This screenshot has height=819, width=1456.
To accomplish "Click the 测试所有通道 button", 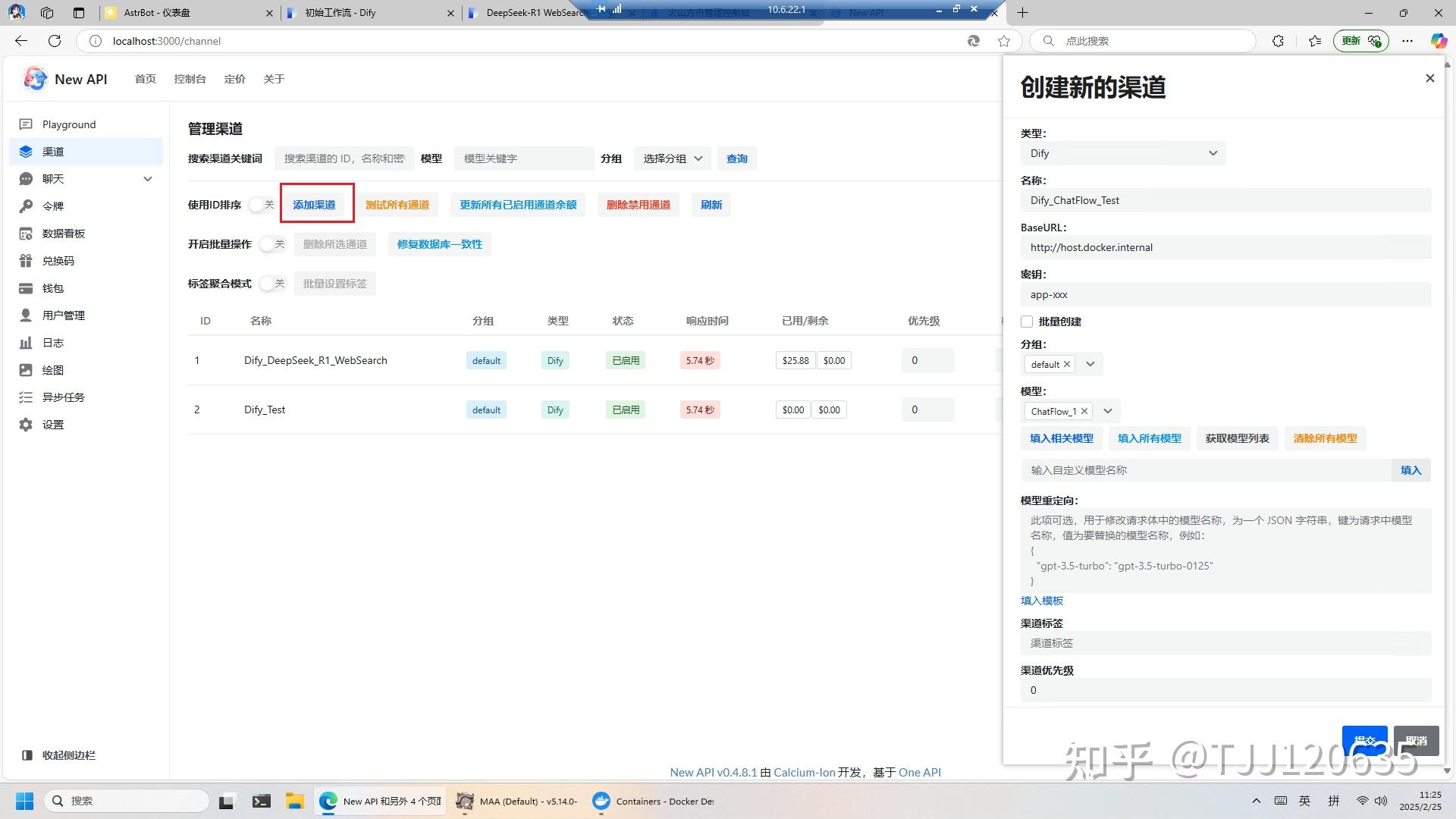I will pyautogui.click(x=397, y=204).
